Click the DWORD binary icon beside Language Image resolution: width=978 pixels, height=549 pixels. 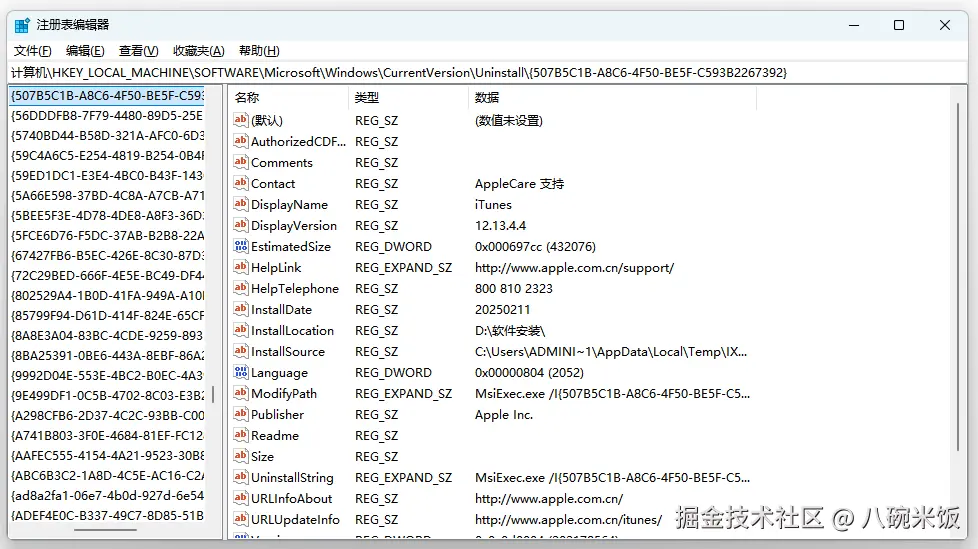(241, 372)
